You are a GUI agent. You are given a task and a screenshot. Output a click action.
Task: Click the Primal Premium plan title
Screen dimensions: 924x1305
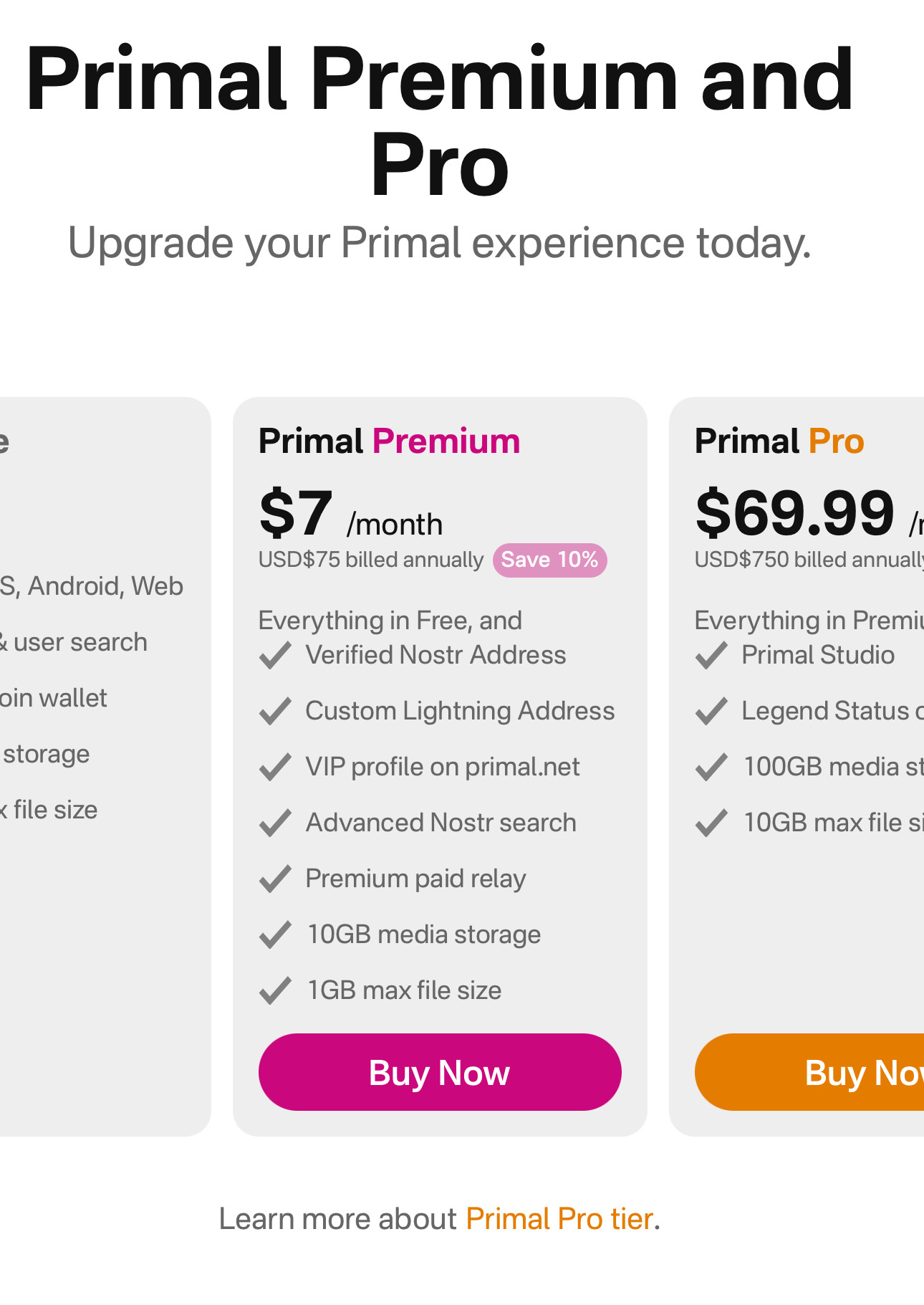click(x=389, y=441)
